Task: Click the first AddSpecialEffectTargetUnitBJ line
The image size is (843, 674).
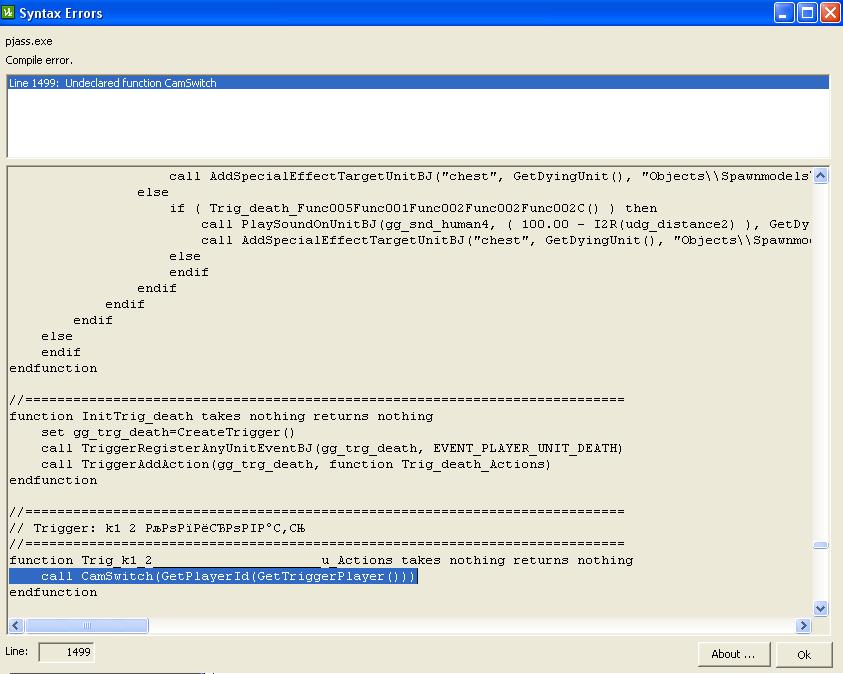Action: pyautogui.click(x=489, y=176)
